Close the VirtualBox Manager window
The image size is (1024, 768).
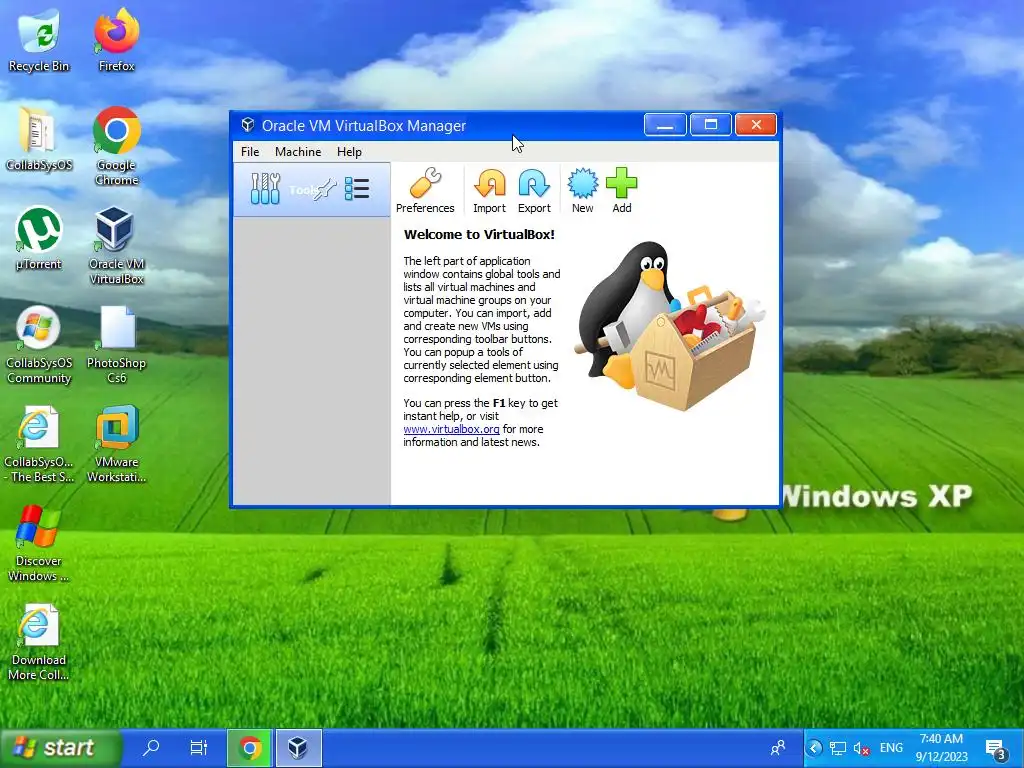[756, 125]
